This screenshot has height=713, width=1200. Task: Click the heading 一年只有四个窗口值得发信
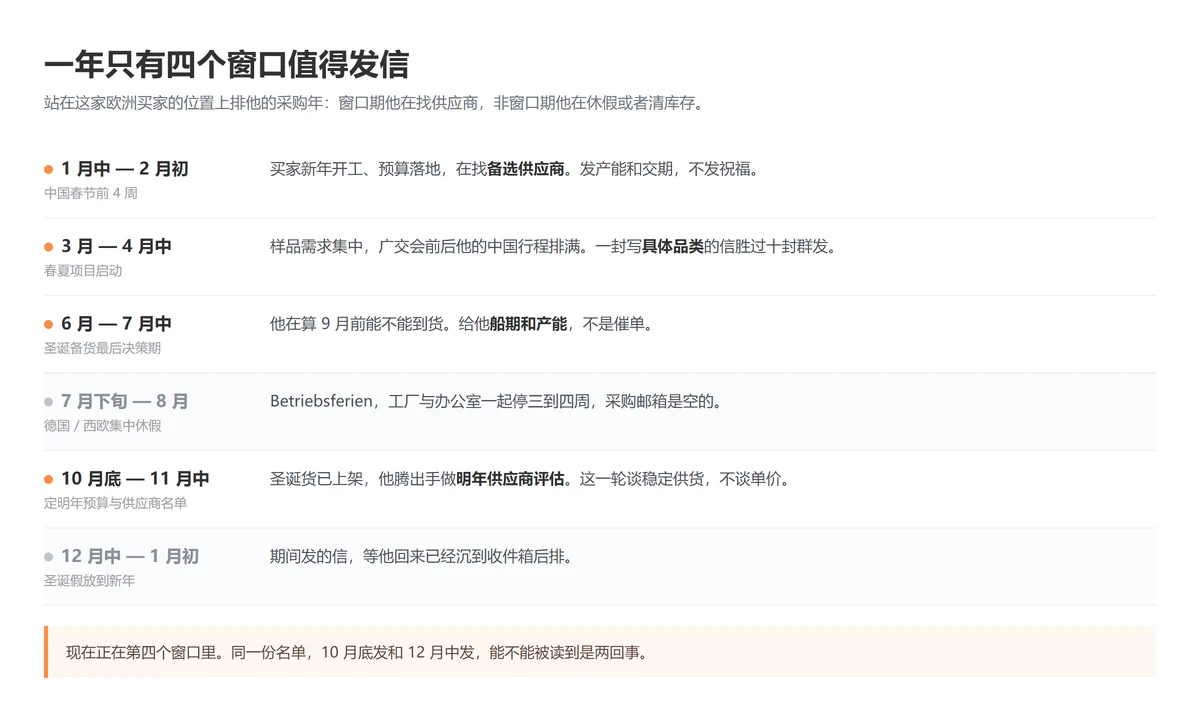click(226, 65)
